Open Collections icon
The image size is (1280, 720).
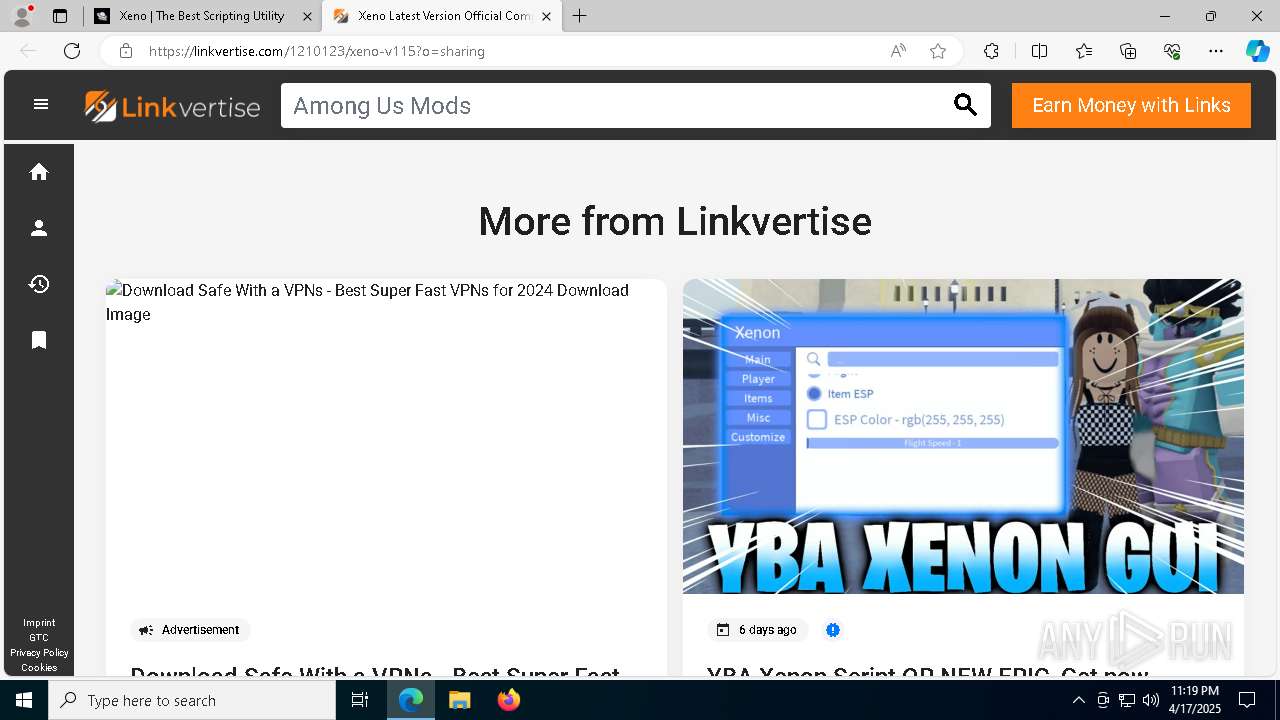[1128, 51]
